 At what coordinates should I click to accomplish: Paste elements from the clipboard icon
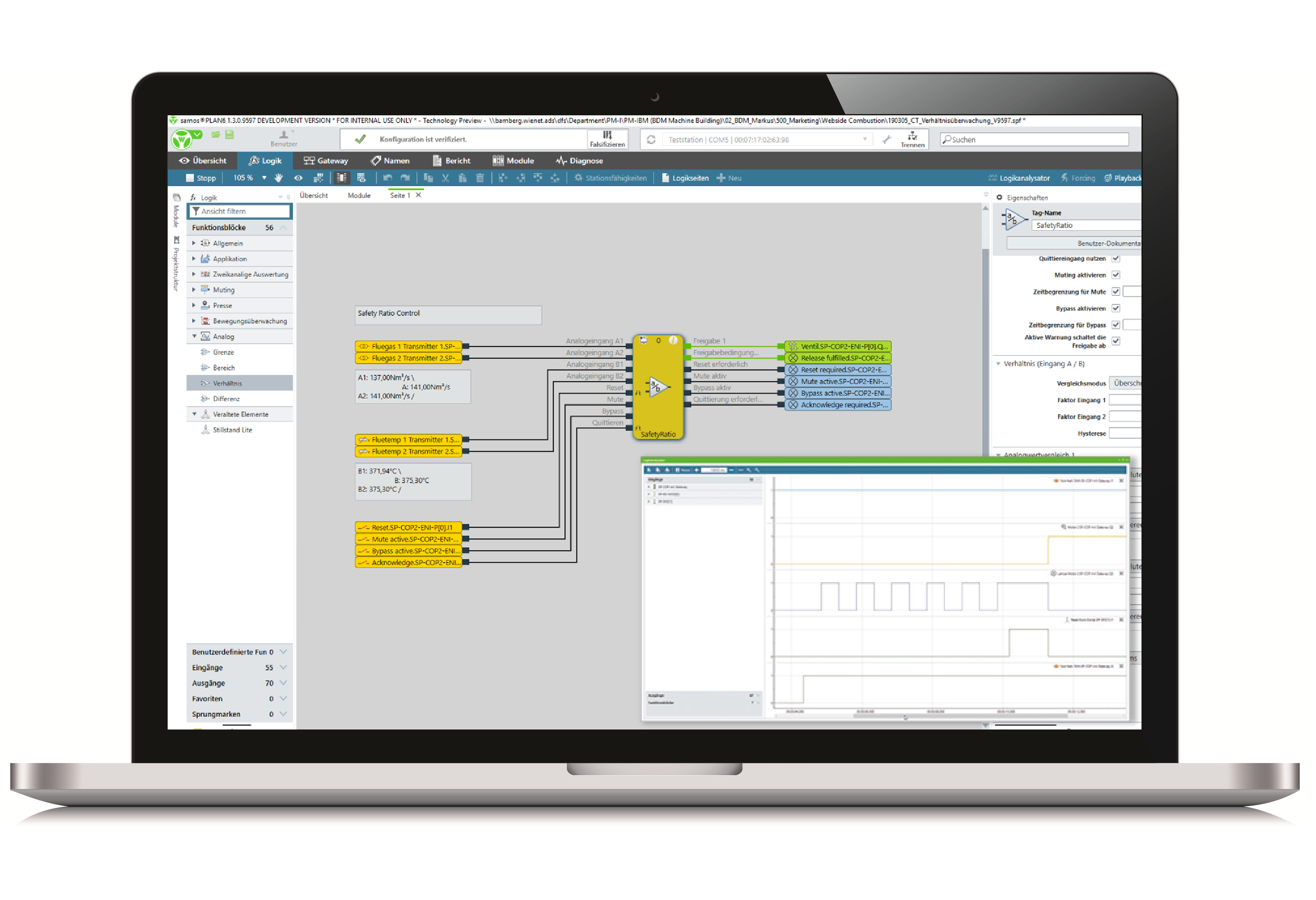click(x=462, y=178)
